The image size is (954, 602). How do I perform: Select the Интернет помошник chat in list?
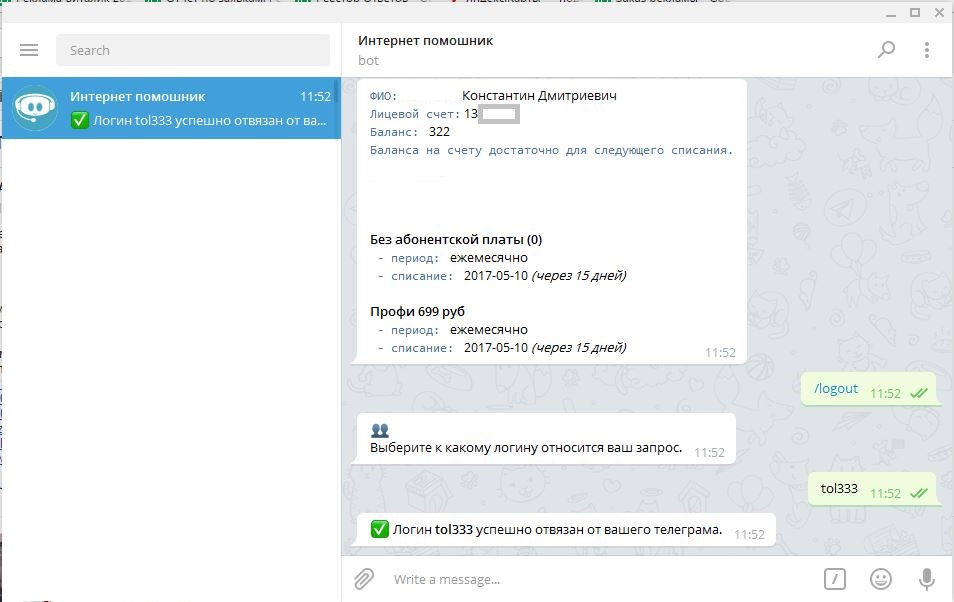pos(172,108)
